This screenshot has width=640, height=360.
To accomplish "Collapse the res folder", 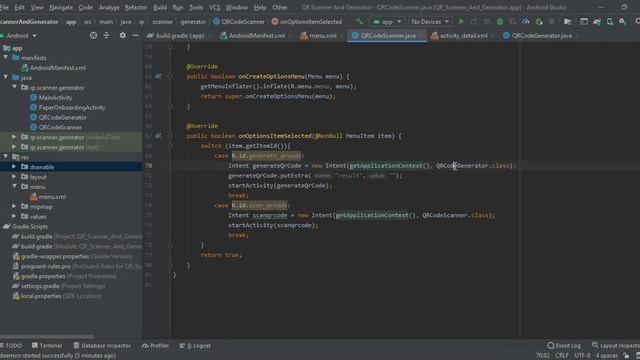I will coord(5,157).
